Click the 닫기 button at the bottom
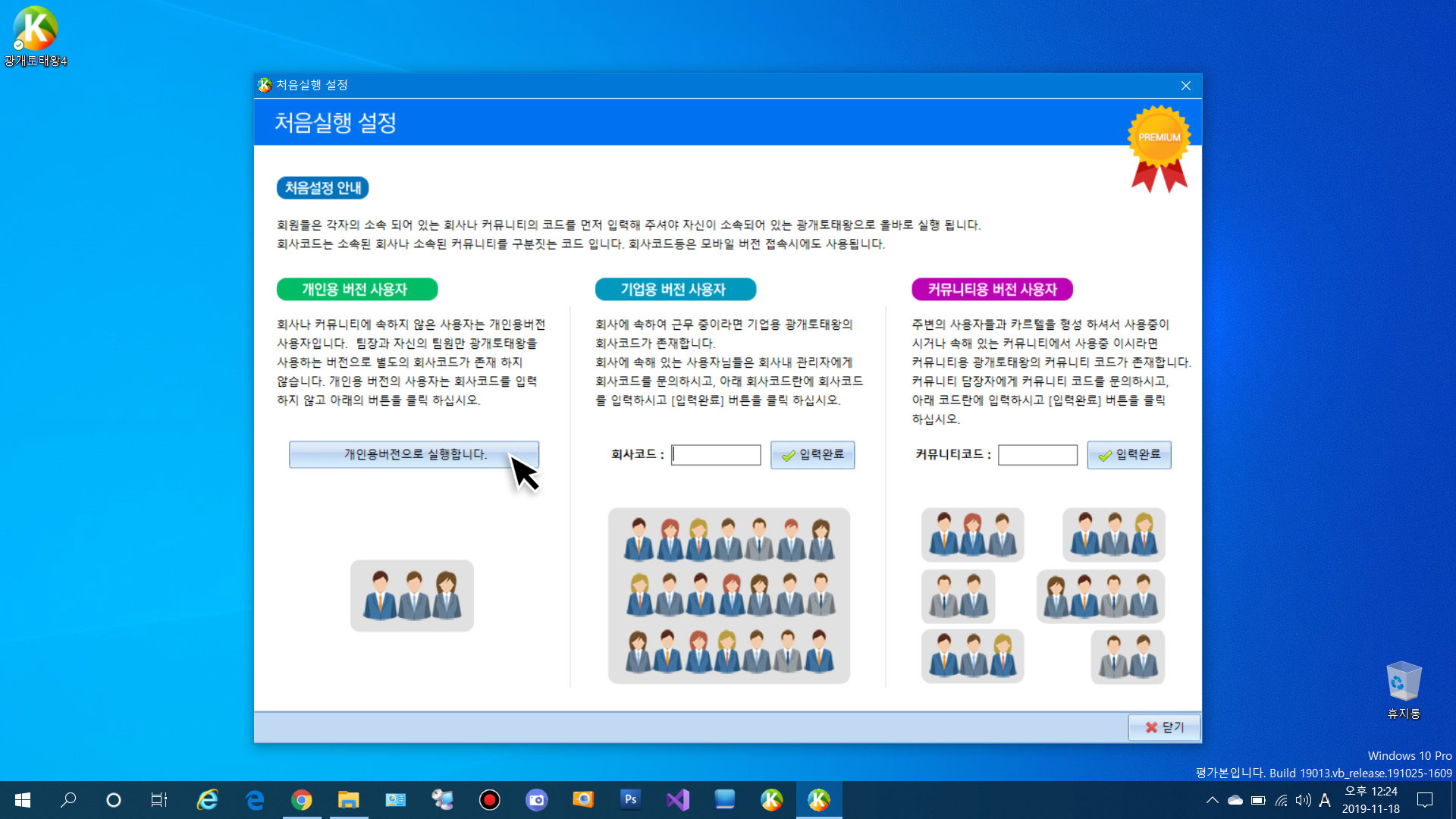Viewport: 1456px width, 819px height. coord(1164,727)
